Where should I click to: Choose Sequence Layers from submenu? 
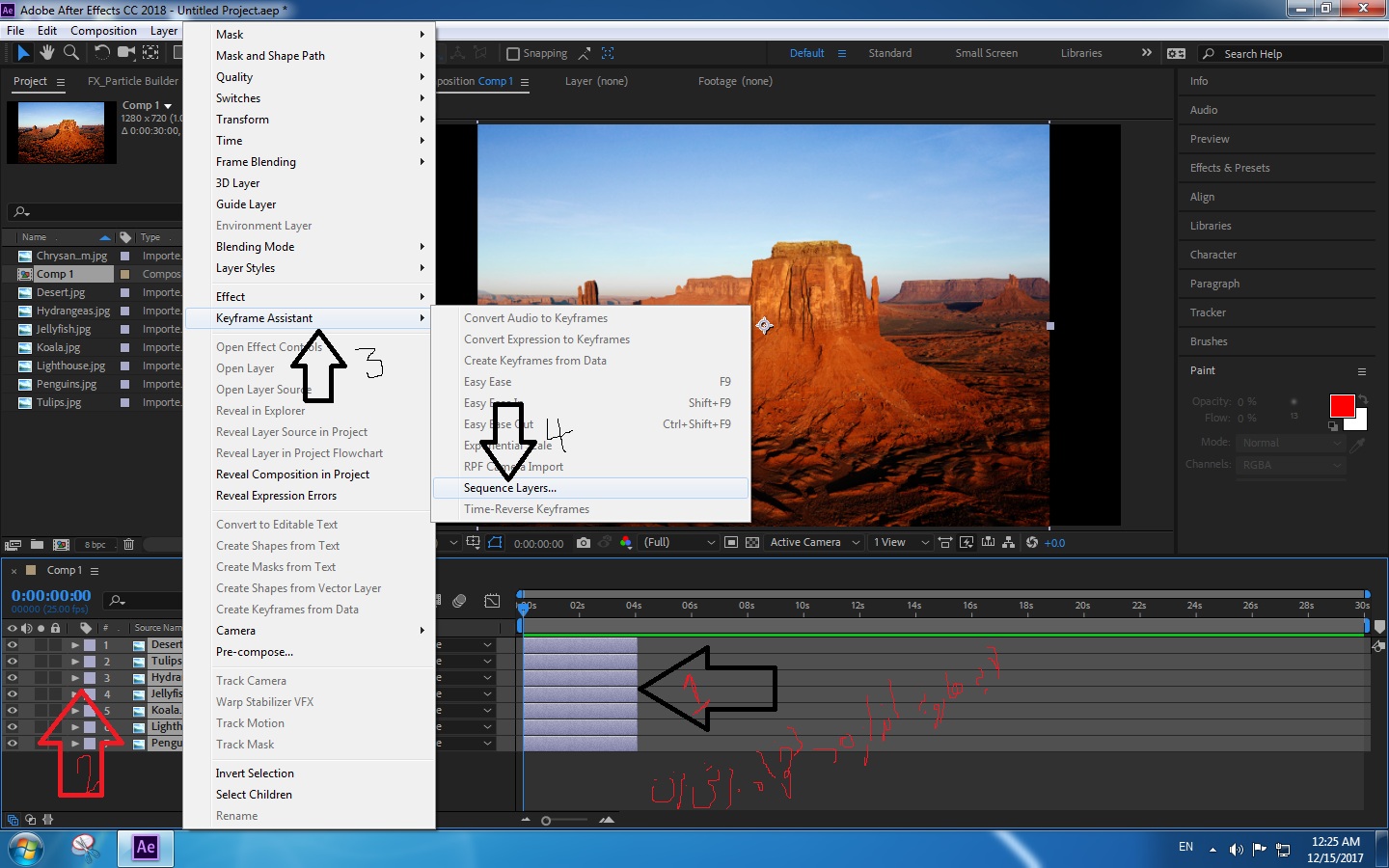coord(590,488)
